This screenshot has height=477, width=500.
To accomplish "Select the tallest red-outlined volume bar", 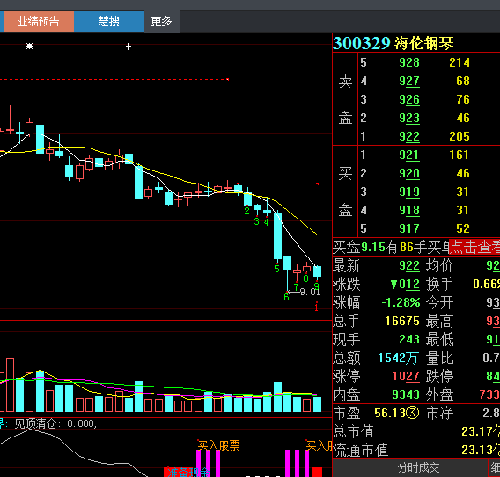I will point(10,385).
